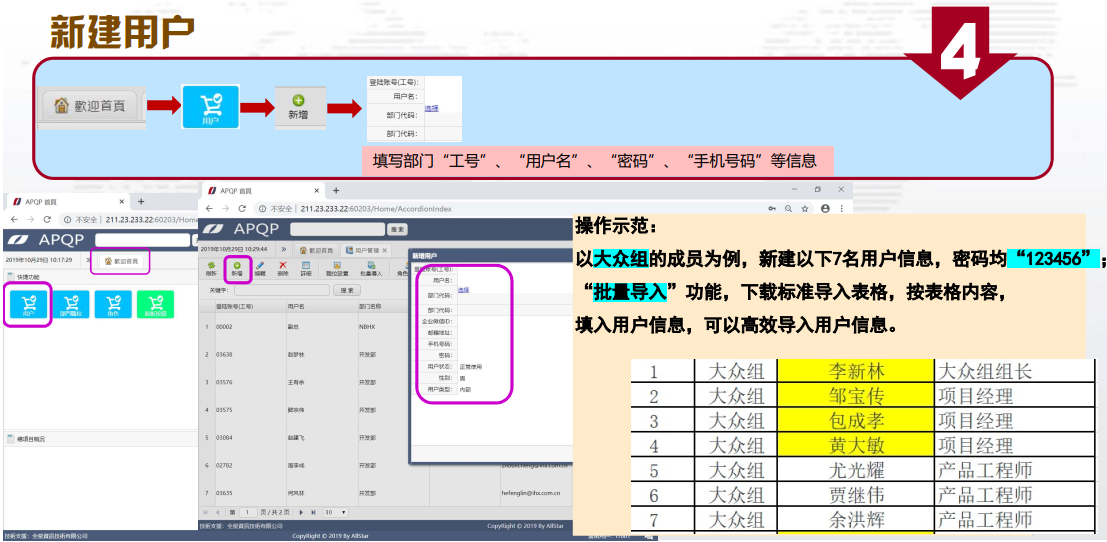Viewport: 1107px width, 542px height.
Task: Click the 选择 link in flow diagram form
Action: point(431,108)
